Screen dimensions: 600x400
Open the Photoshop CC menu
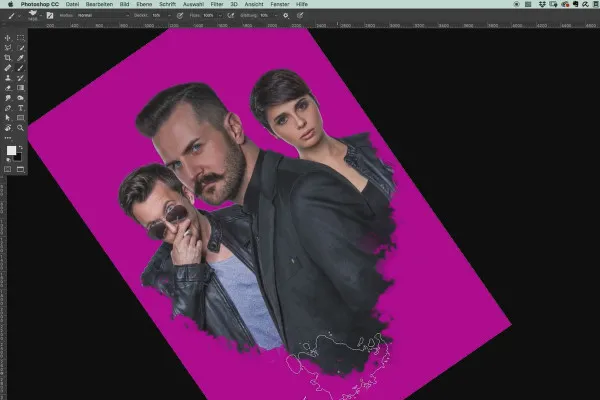coord(39,4)
